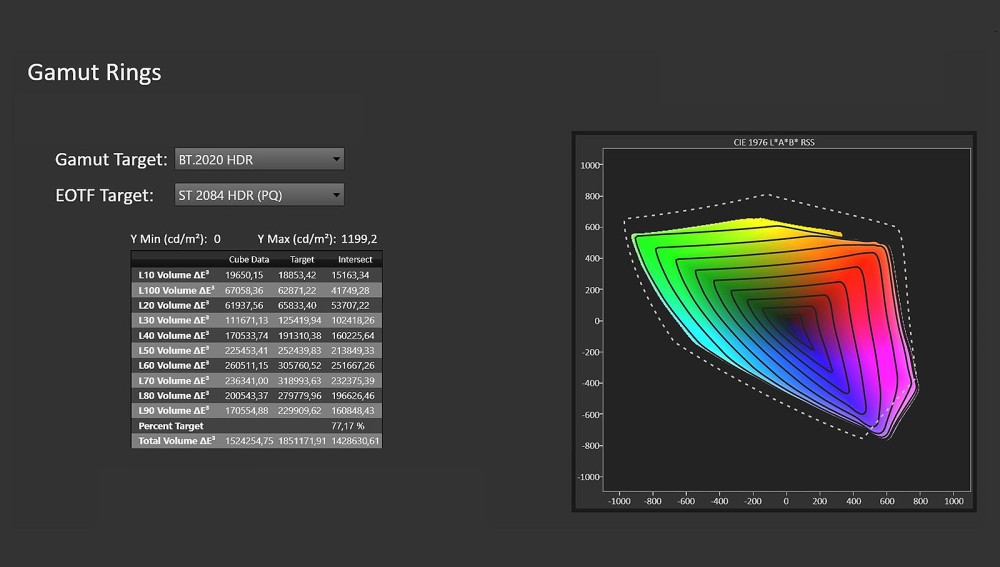Select the Target column header

coord(302,260)
